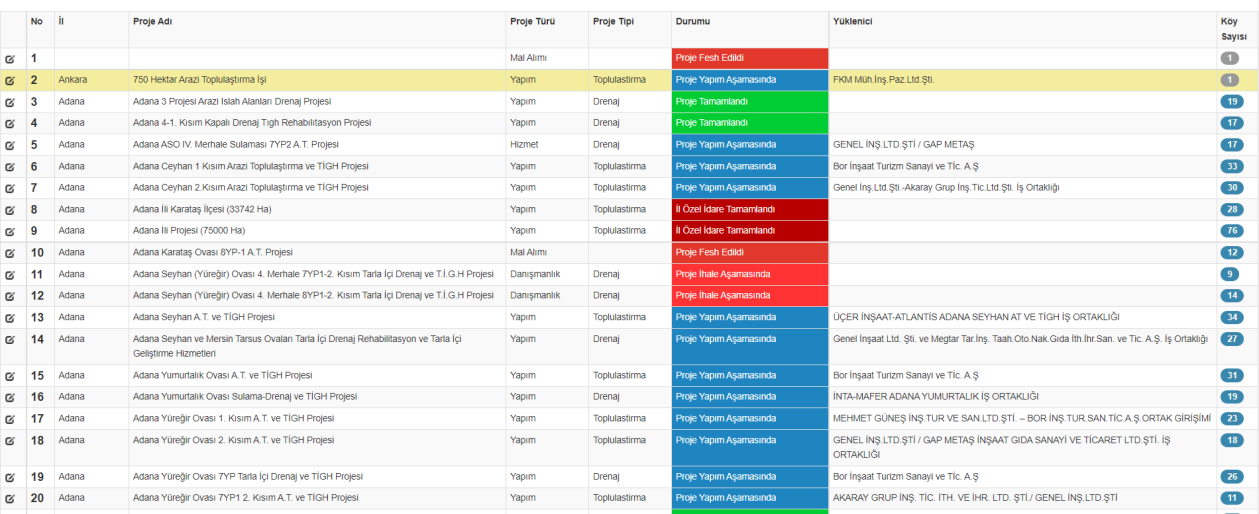
Task: Click edit icon for row 16 Yumurtalık Sulama-Drenaj
Action: (10, 397)
